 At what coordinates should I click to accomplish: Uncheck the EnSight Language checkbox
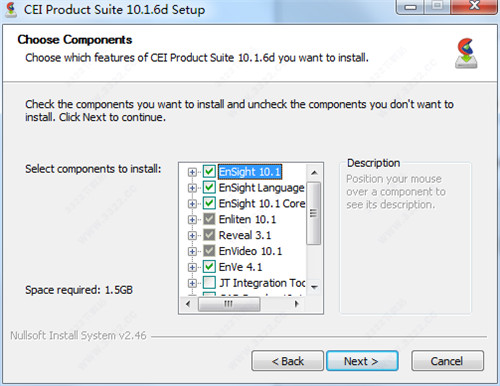[209, 187]
